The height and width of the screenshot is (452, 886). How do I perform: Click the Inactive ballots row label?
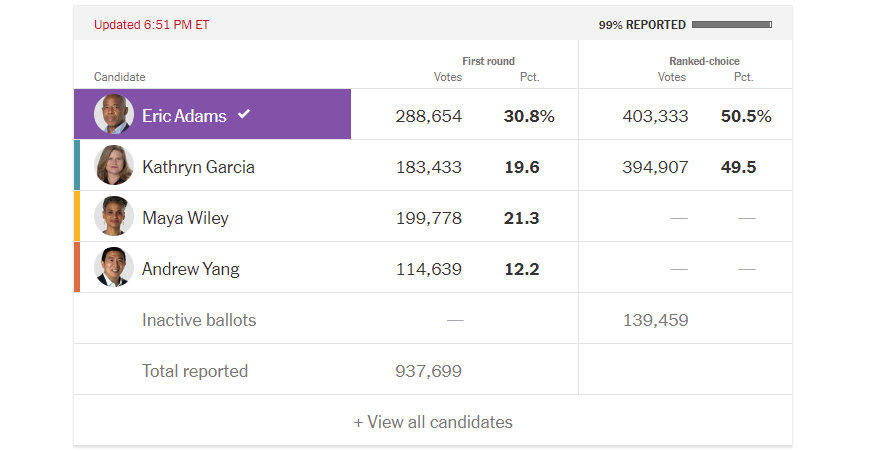(199, 320)
